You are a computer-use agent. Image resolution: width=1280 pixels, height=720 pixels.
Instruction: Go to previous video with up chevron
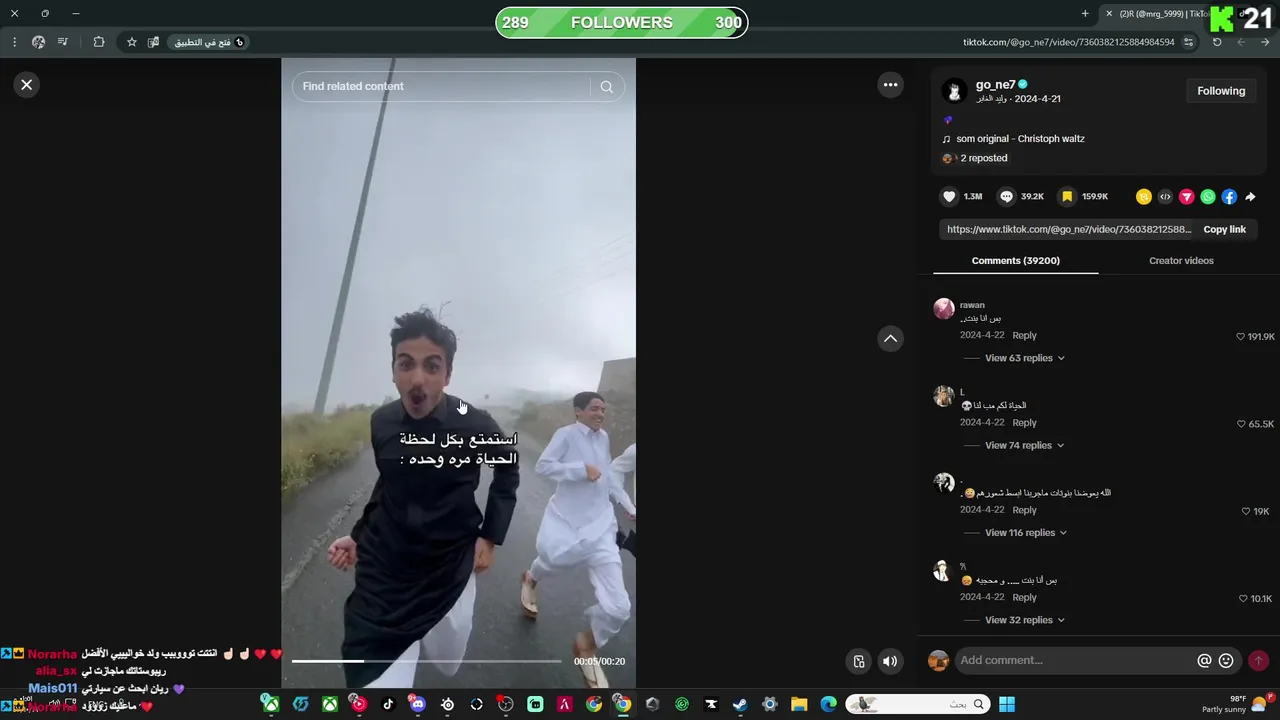(890, 339)
